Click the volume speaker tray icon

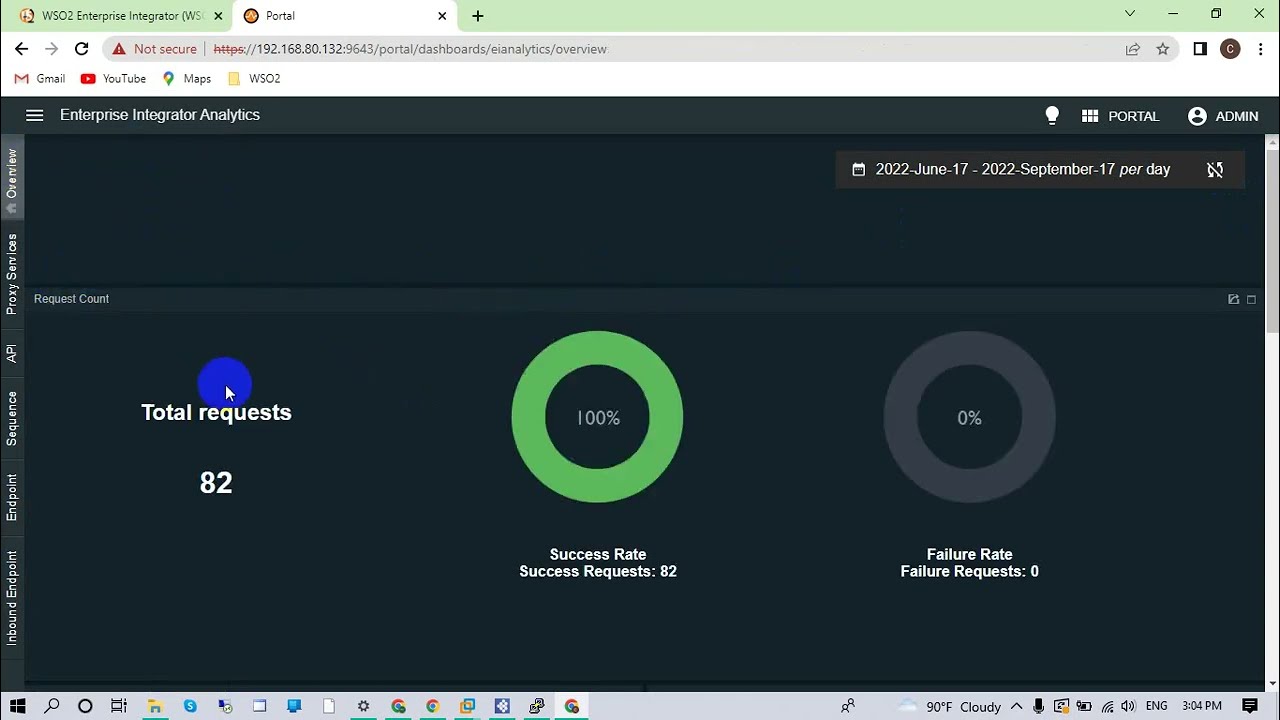click(x=1127, y=706)
